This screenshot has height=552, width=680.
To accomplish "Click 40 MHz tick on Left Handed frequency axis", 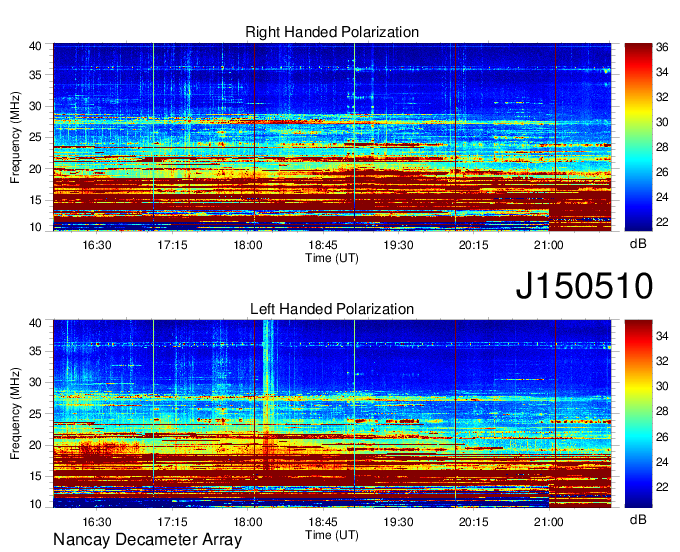I will coord(35,323).
